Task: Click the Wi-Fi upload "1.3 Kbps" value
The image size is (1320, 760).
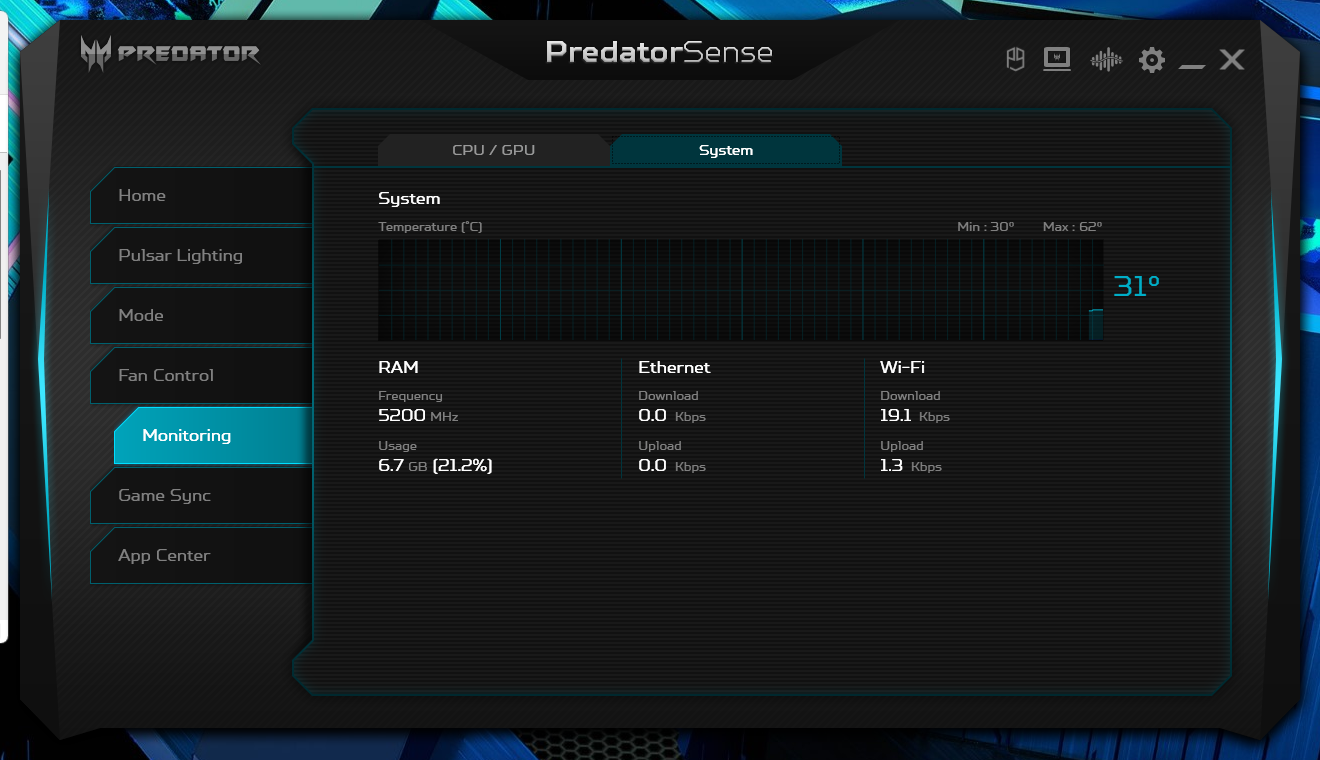Action: click(911, 465)
